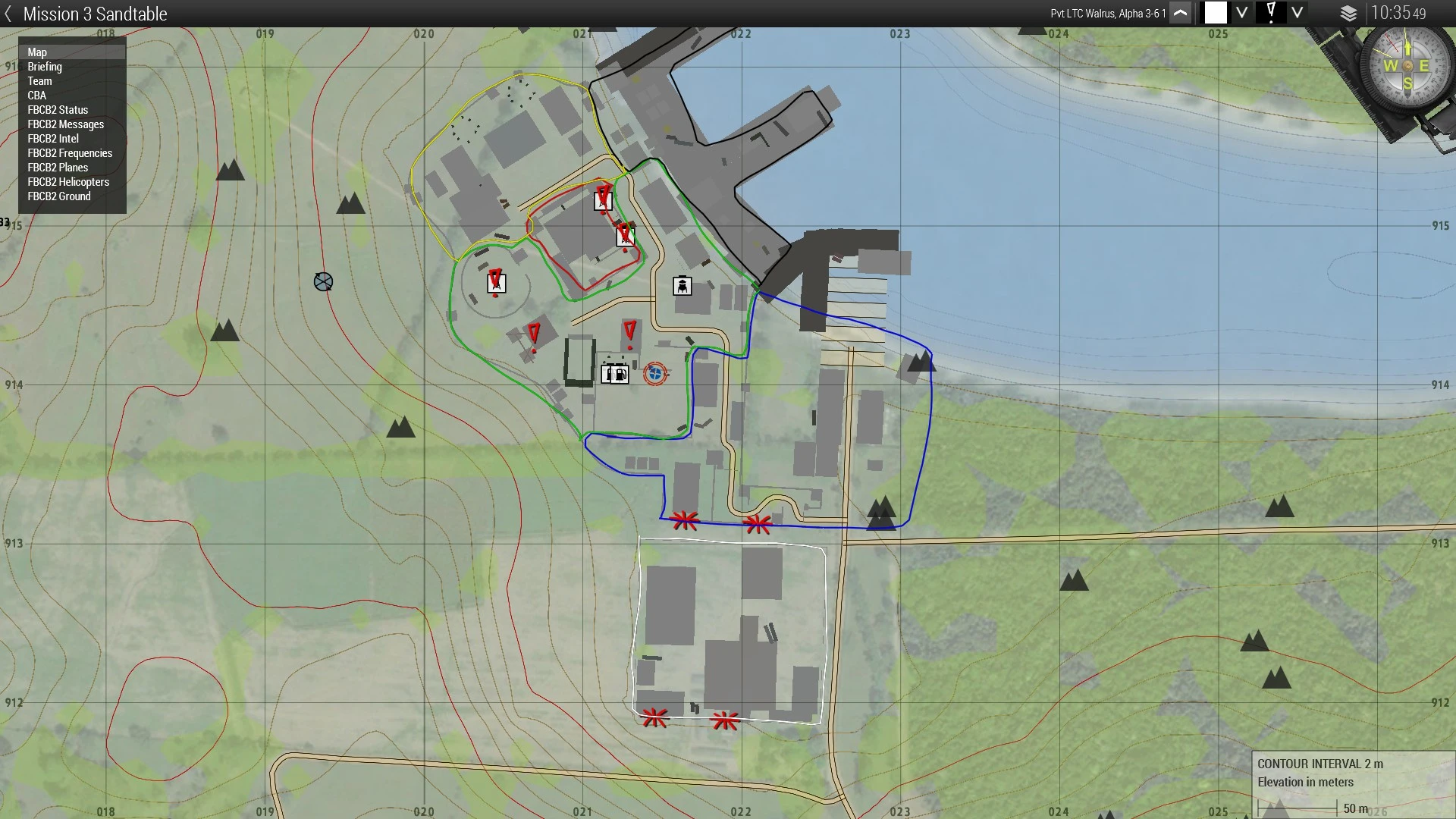Open the FBCB2 Helicopters entry
Viewport: 1456px width, 819px height.
click(68, 182)
